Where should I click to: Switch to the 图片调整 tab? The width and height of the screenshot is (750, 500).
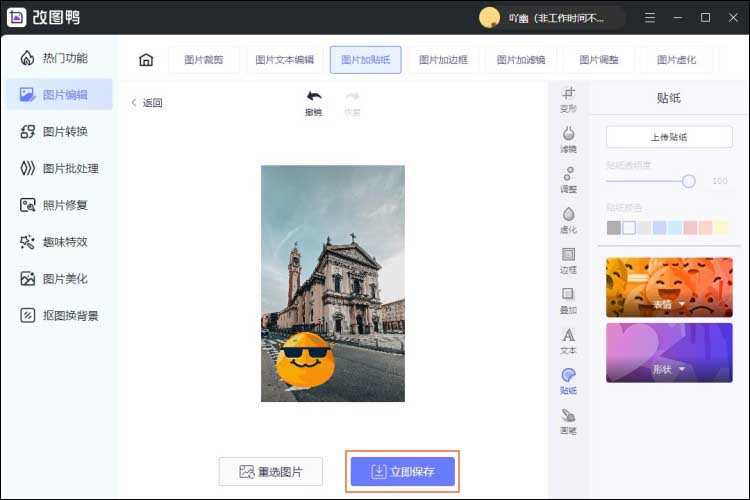pyautogui.click(x=599, y=60)
